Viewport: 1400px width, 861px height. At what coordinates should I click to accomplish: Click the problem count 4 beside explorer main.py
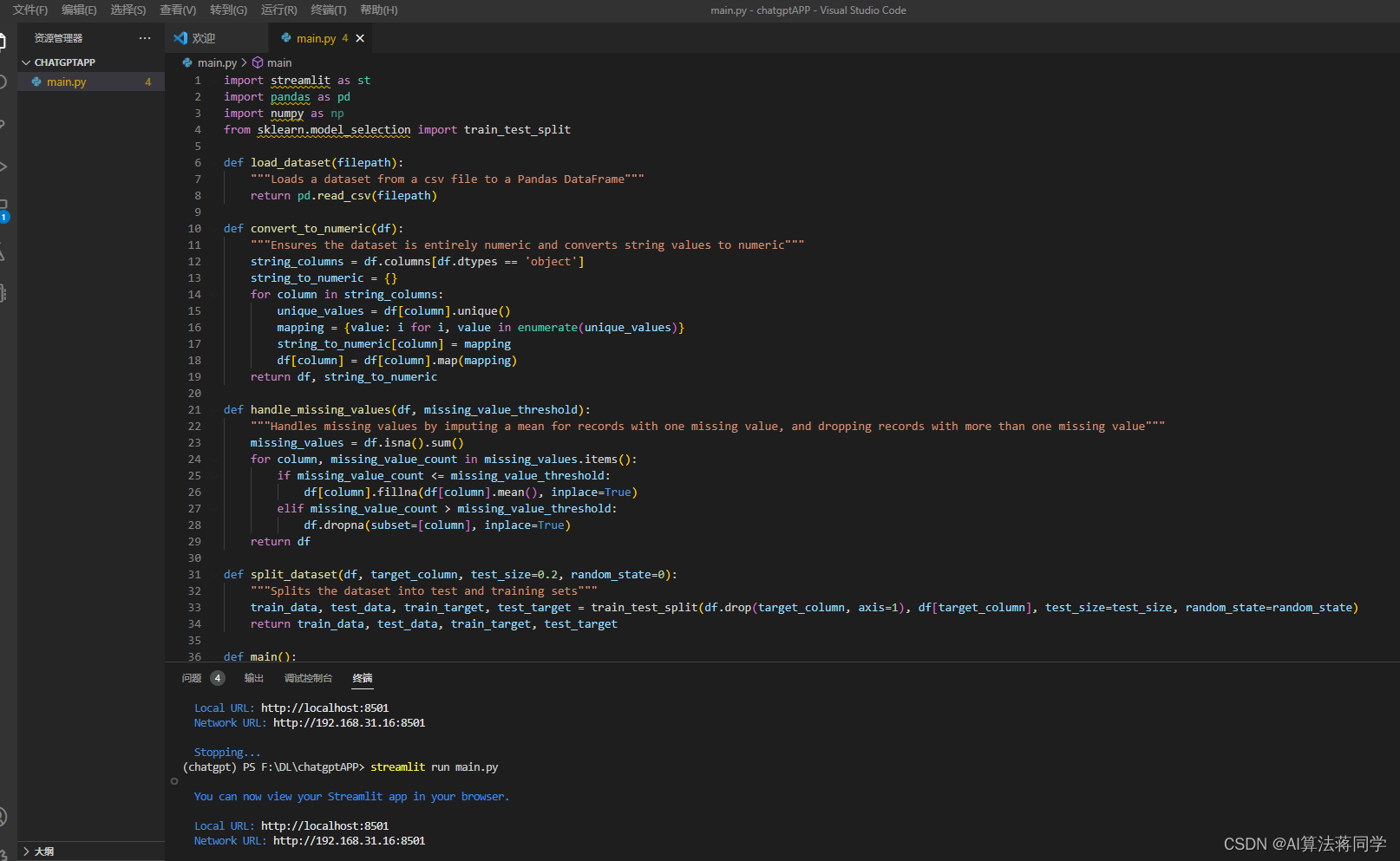pos(148,82)
